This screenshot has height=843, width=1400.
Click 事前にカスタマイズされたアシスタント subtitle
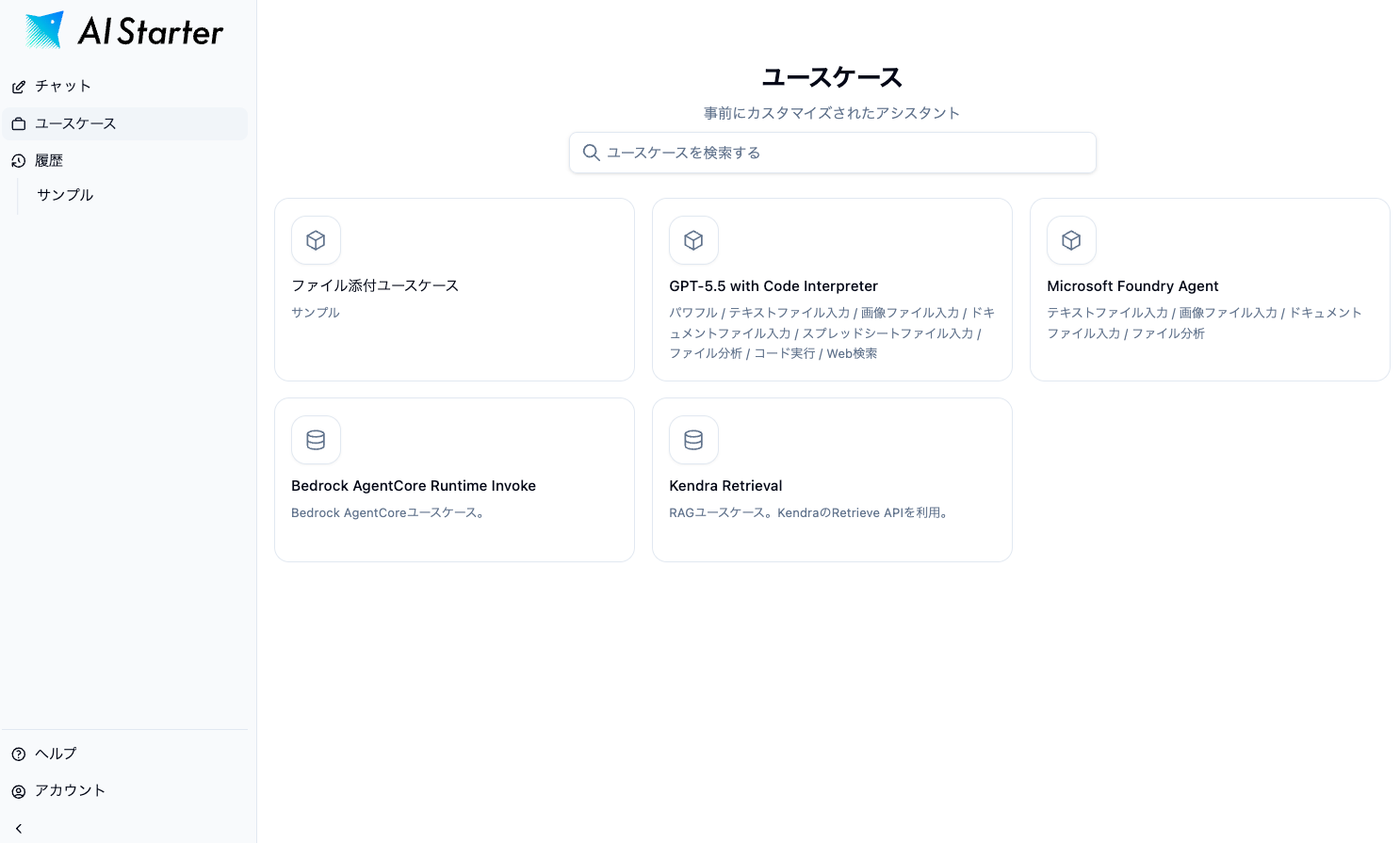click(832, 113)
